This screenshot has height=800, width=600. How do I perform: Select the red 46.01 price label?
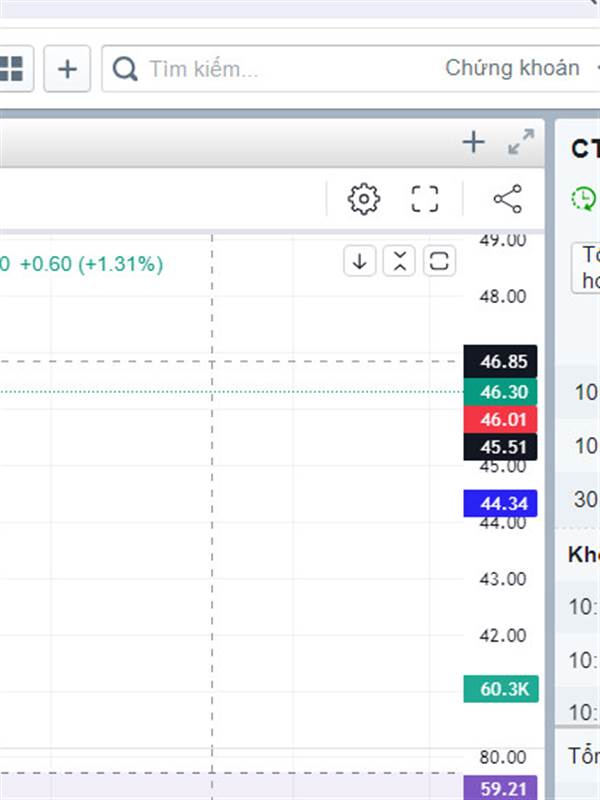pyautogui.click(x=501, y=419)
